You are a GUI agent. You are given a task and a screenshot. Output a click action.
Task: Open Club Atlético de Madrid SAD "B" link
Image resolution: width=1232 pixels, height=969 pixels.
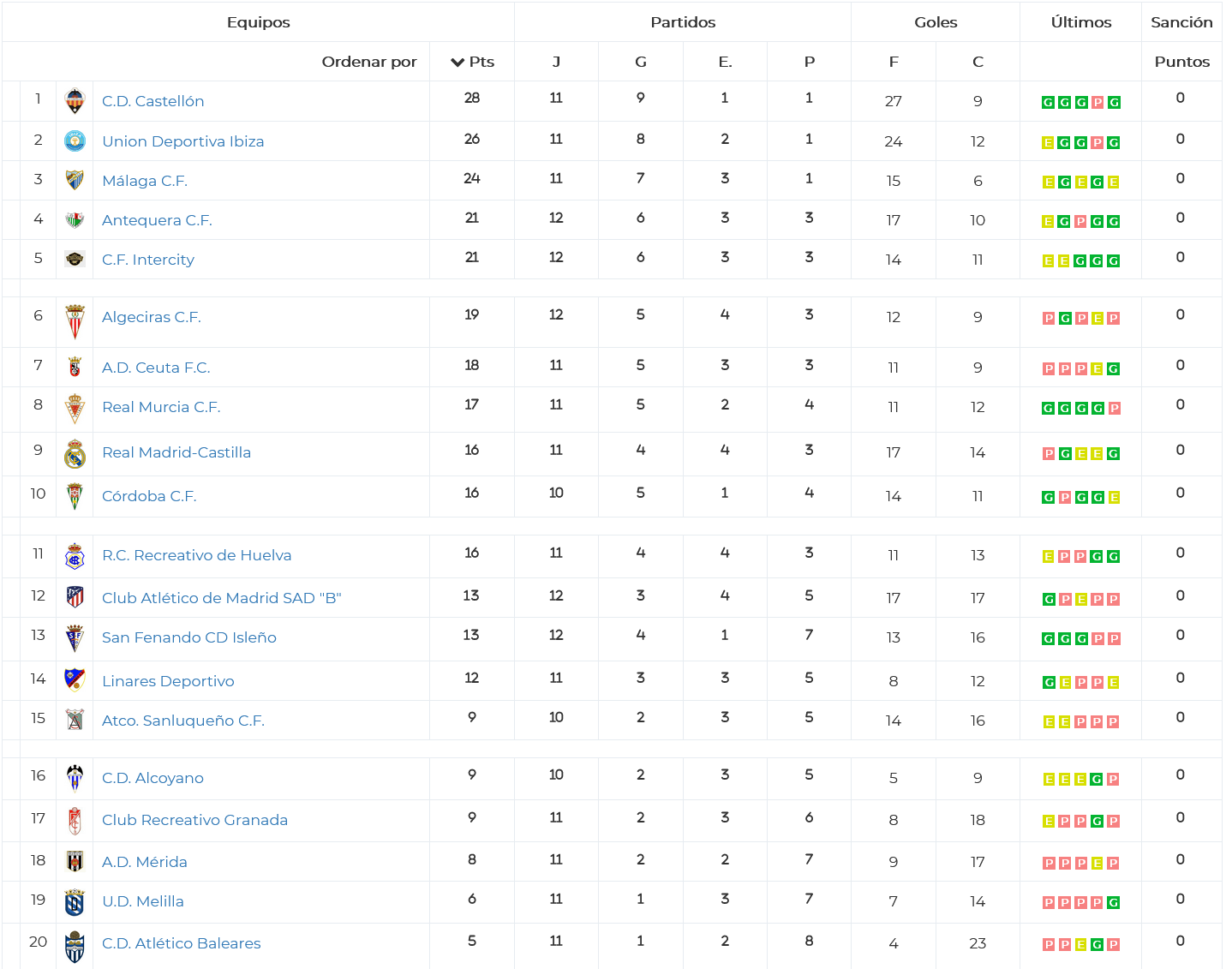(x=222, y=598)
